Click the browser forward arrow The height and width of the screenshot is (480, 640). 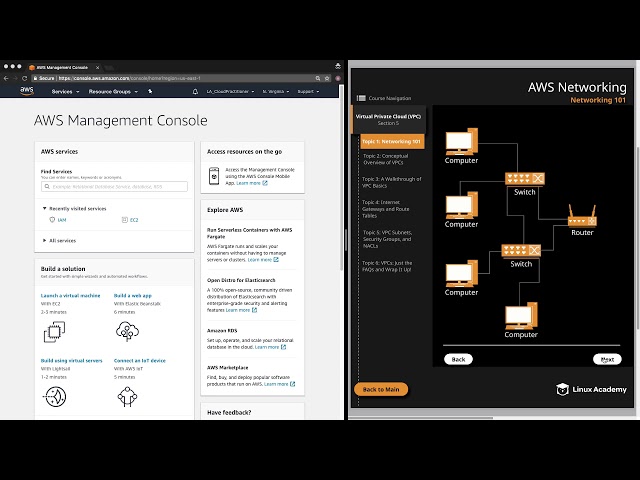click(x=15, y=78)
